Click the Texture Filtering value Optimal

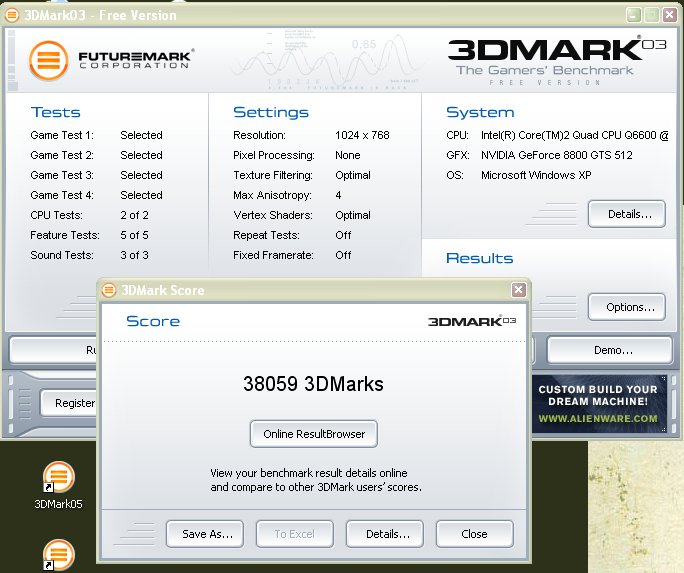pos(353,175)
